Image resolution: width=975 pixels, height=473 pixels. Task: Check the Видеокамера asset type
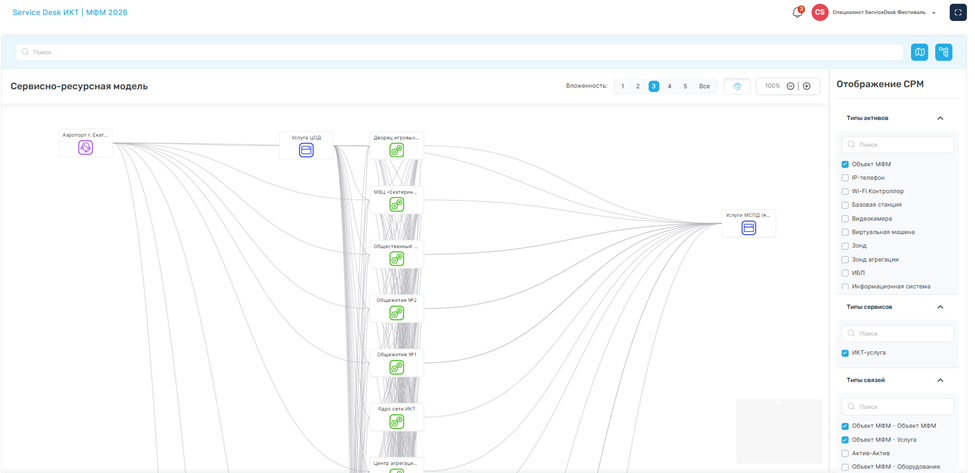click(845, 219)
